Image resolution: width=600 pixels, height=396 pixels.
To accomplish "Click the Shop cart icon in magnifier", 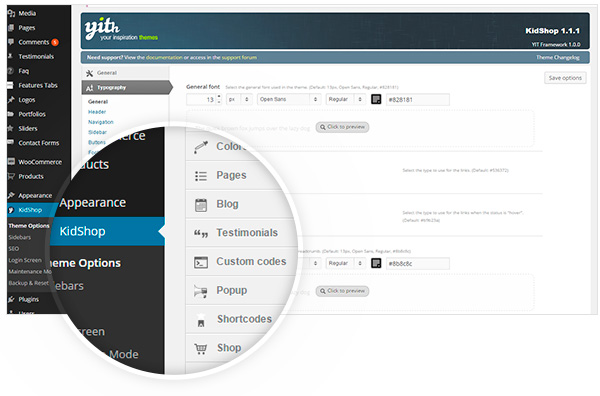I will [x=201, y=349].
